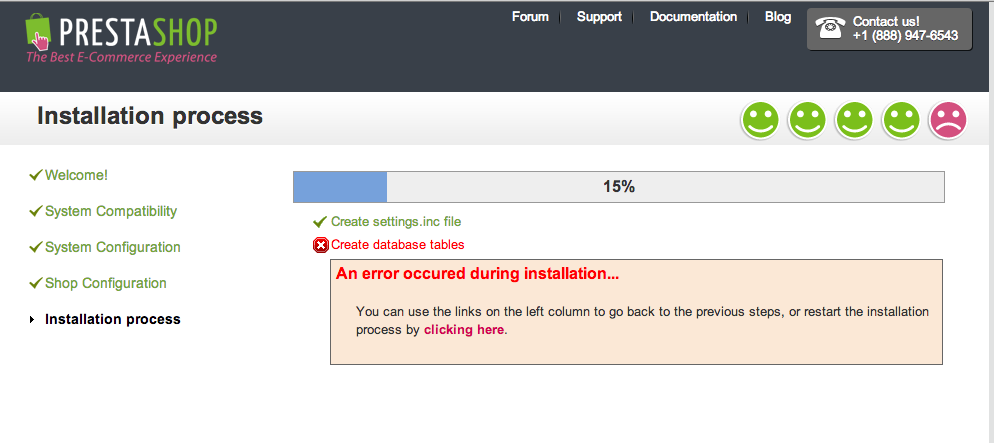Click the 'Create database tables' error text

click(397, 245)
